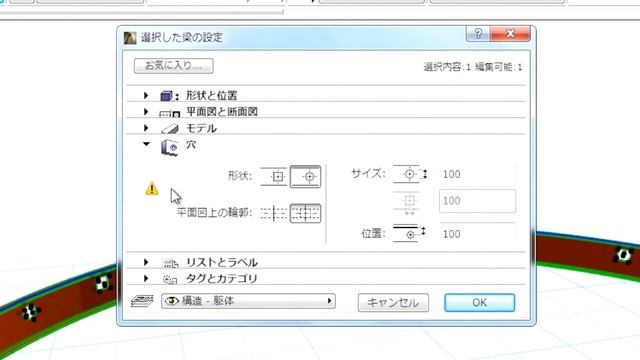
Task: Click the hole position icon
Action: pos(409,233)
